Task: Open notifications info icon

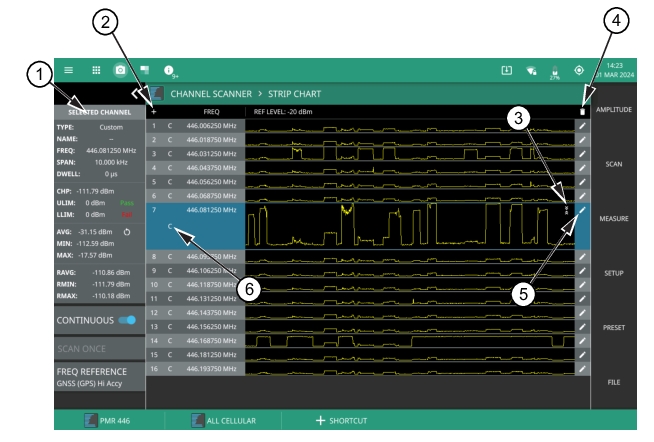Action: pos(168,70)
